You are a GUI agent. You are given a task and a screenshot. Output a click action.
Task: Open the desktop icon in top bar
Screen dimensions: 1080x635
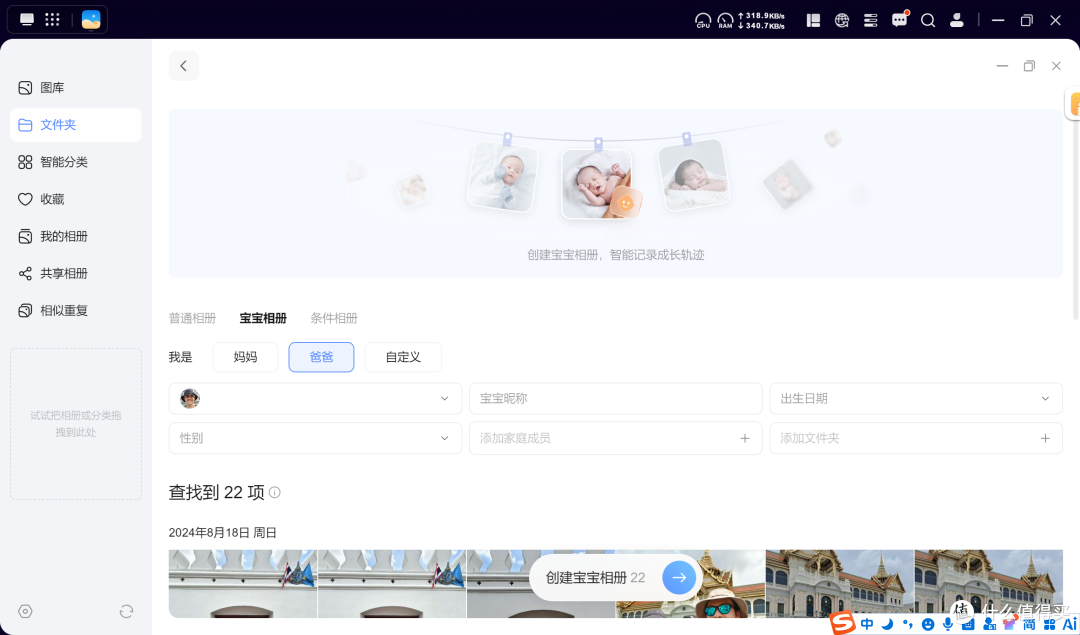(27, 19)
